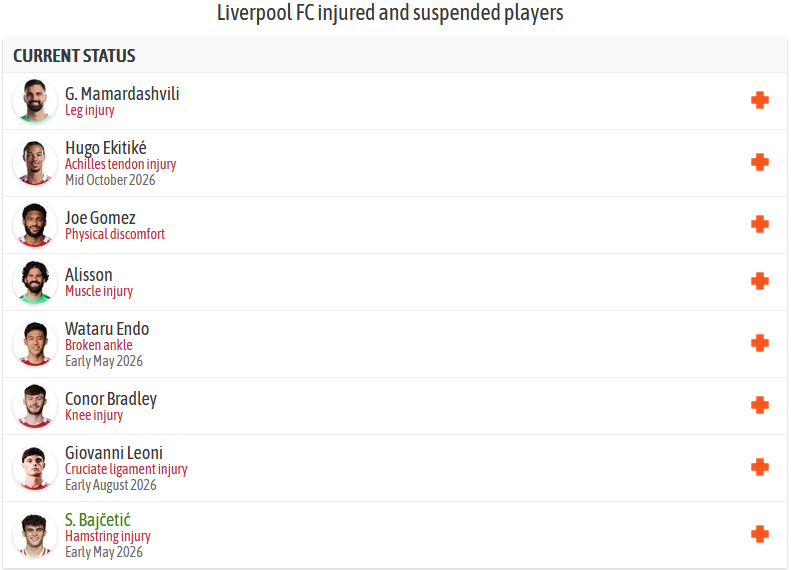Click the injury cross icon for Conor Bradley
The height and width of the screenshot is (570, 791).
tap(760, 405)
